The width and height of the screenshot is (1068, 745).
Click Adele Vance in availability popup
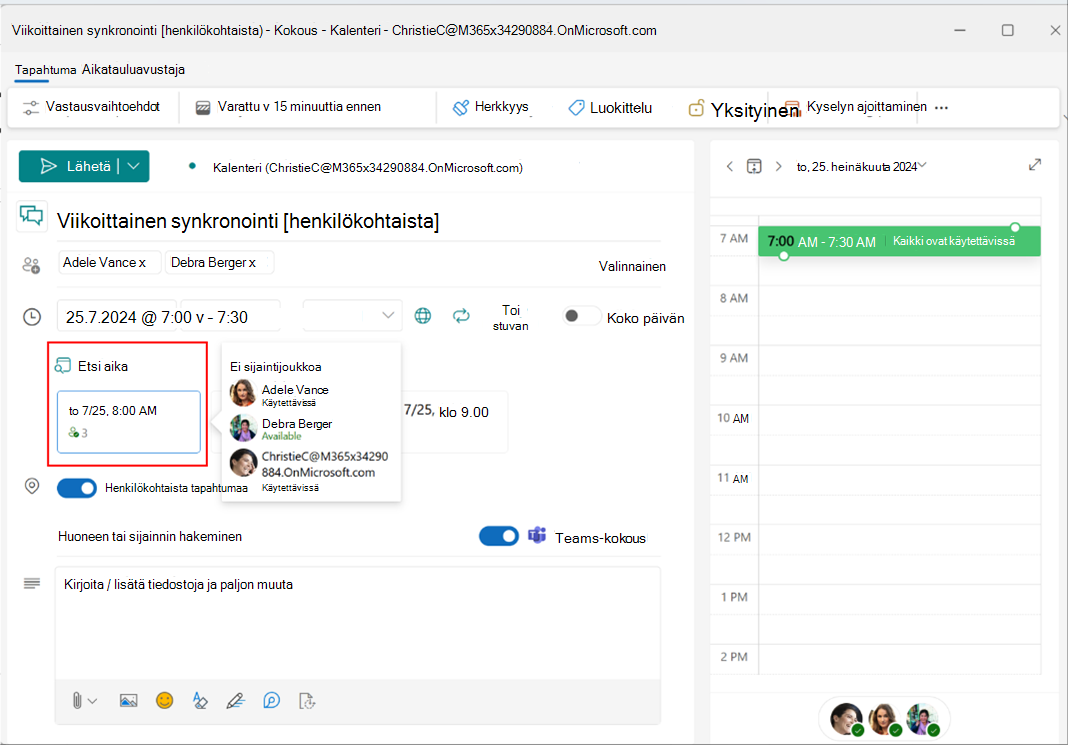click(295, 394)
